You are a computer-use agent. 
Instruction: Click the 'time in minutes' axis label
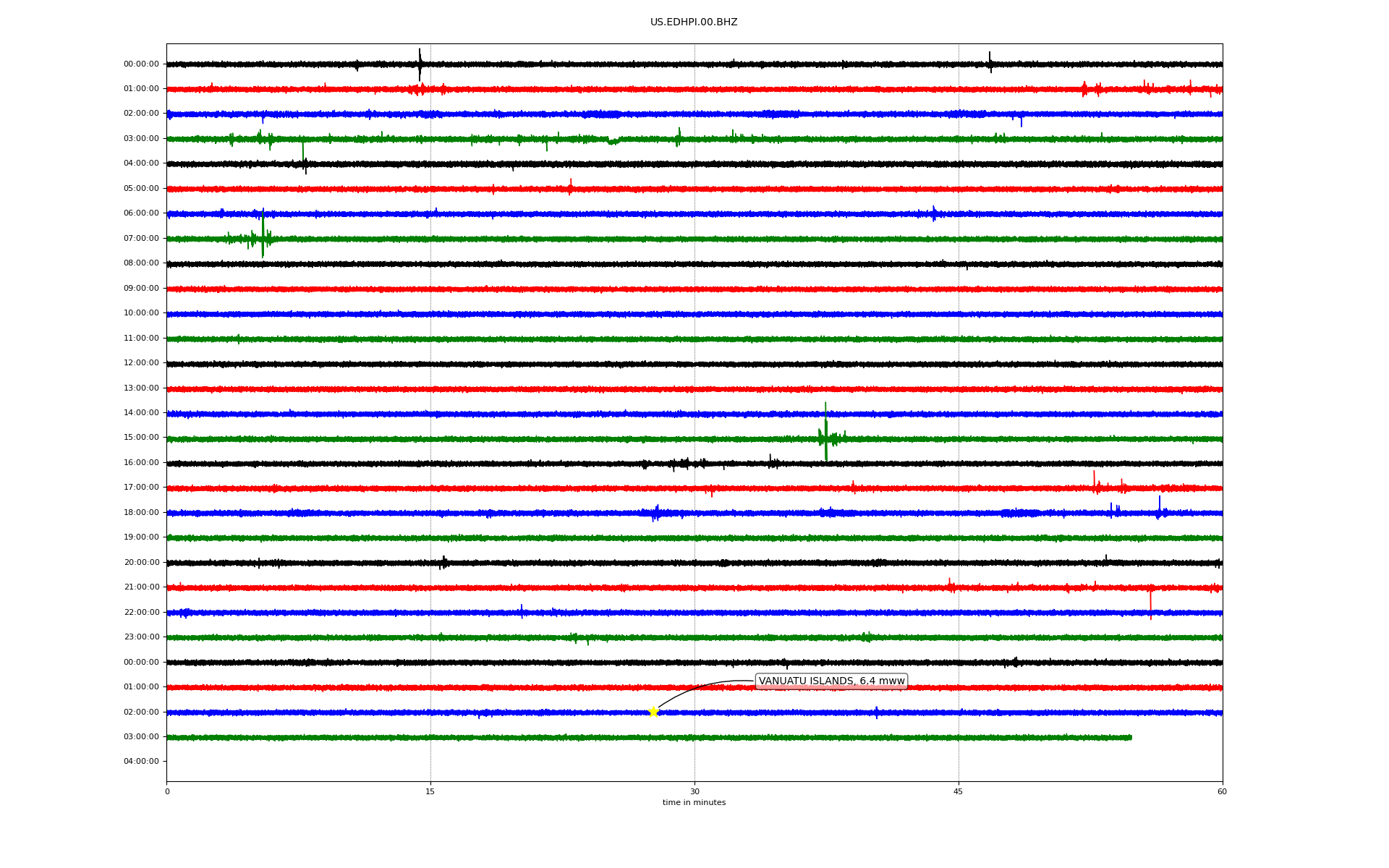(x=694, y=803)
